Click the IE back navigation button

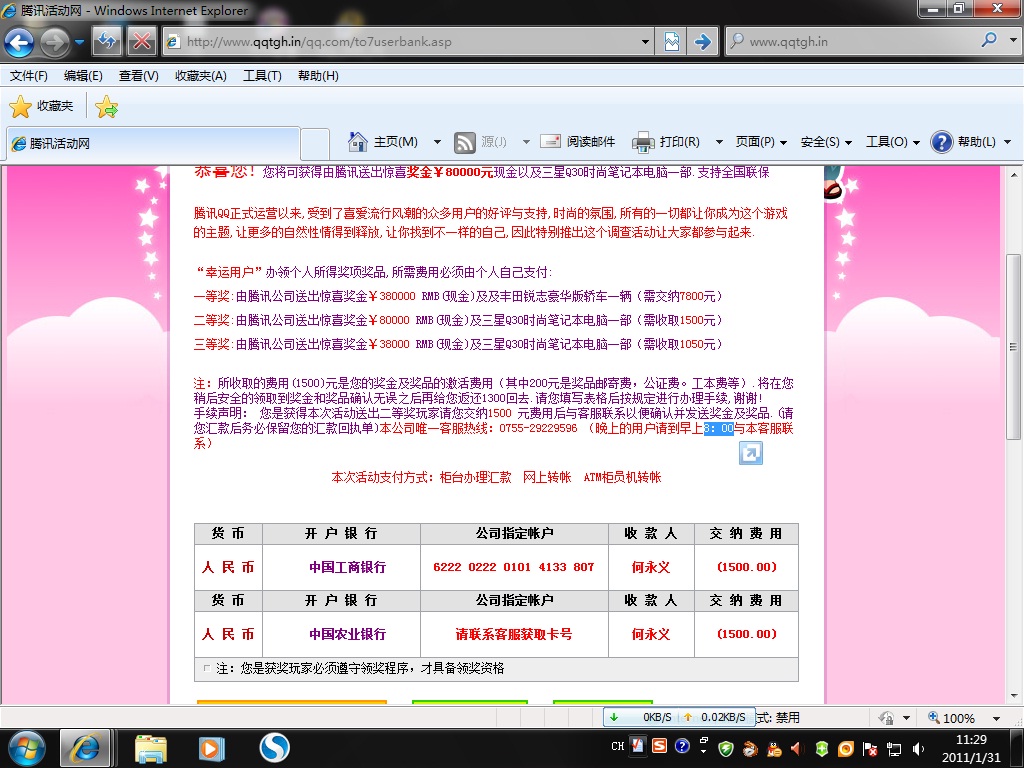tap(19, 43)
